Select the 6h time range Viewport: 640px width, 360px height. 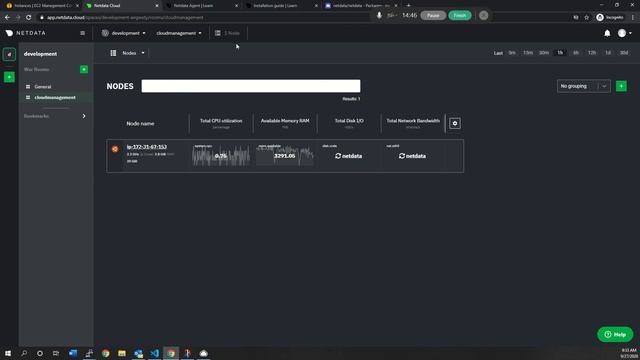[576, 53]
